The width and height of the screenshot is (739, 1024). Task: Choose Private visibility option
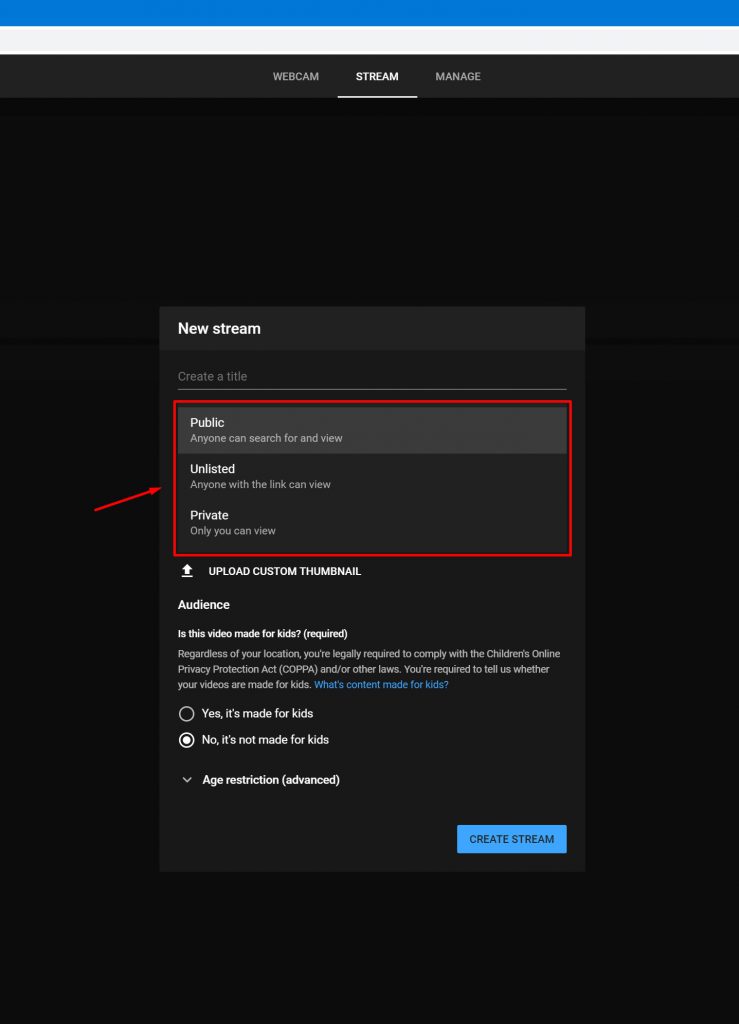(372, 522)
